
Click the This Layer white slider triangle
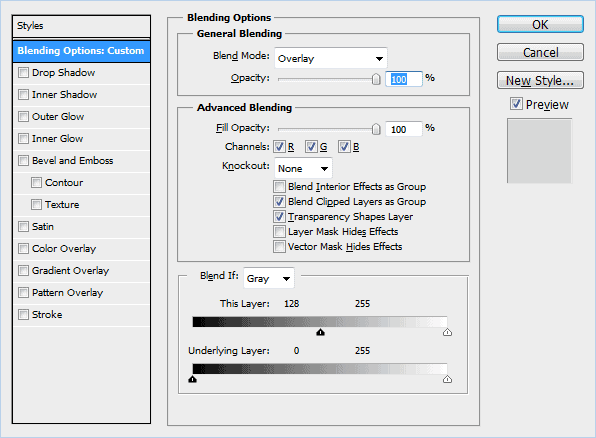(x=447, y=332)
